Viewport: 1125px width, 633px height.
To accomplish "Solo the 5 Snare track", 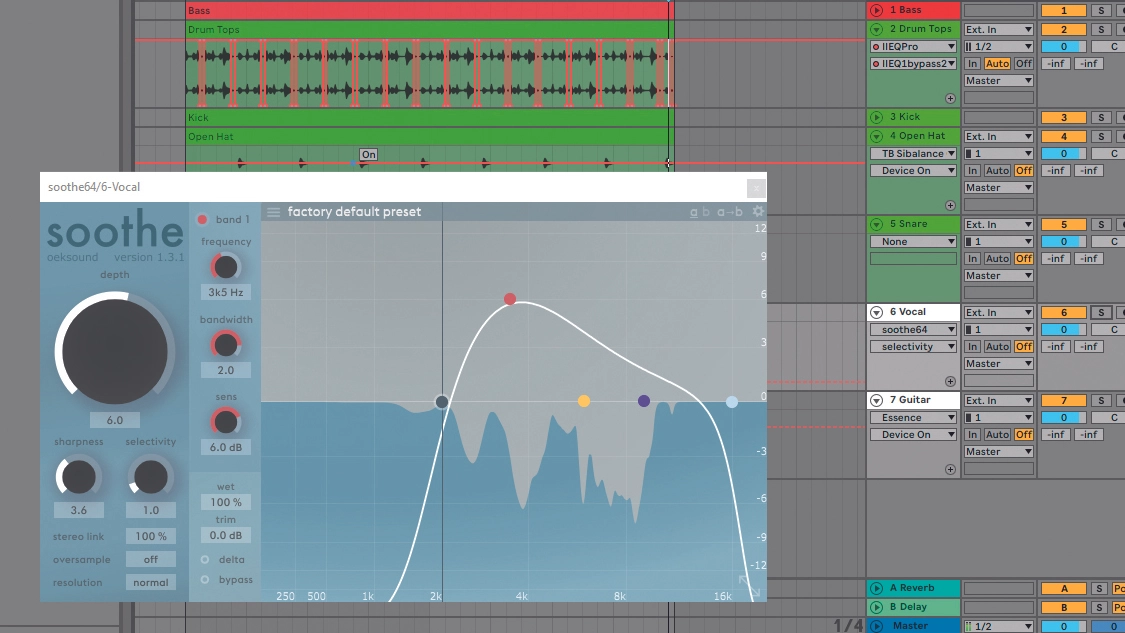I will tap(1101, 225).
